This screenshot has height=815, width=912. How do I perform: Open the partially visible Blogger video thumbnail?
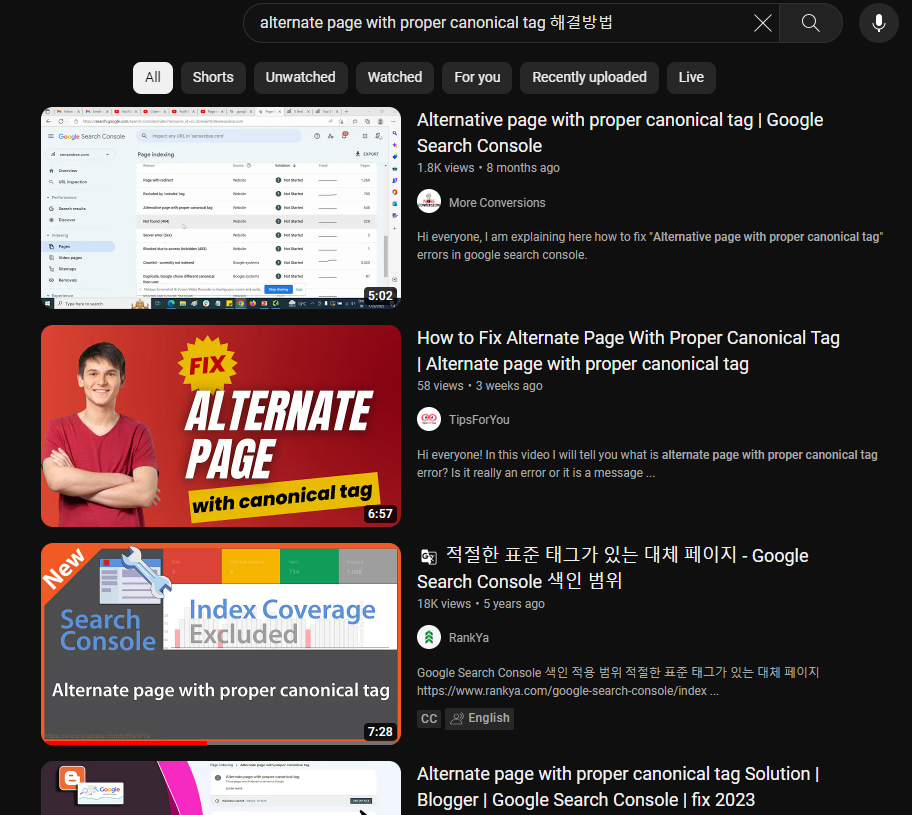(x=221, y=788)
